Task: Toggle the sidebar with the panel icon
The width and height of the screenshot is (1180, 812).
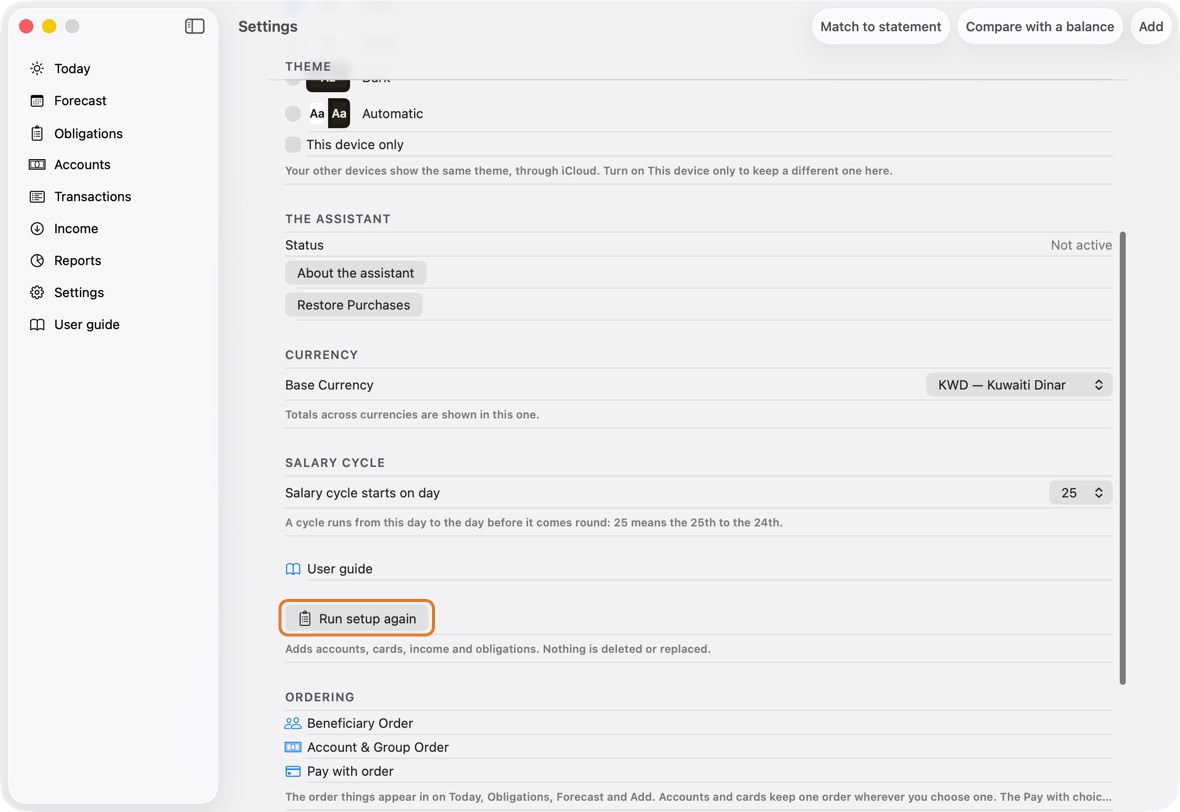Action: tap(194, 26)
